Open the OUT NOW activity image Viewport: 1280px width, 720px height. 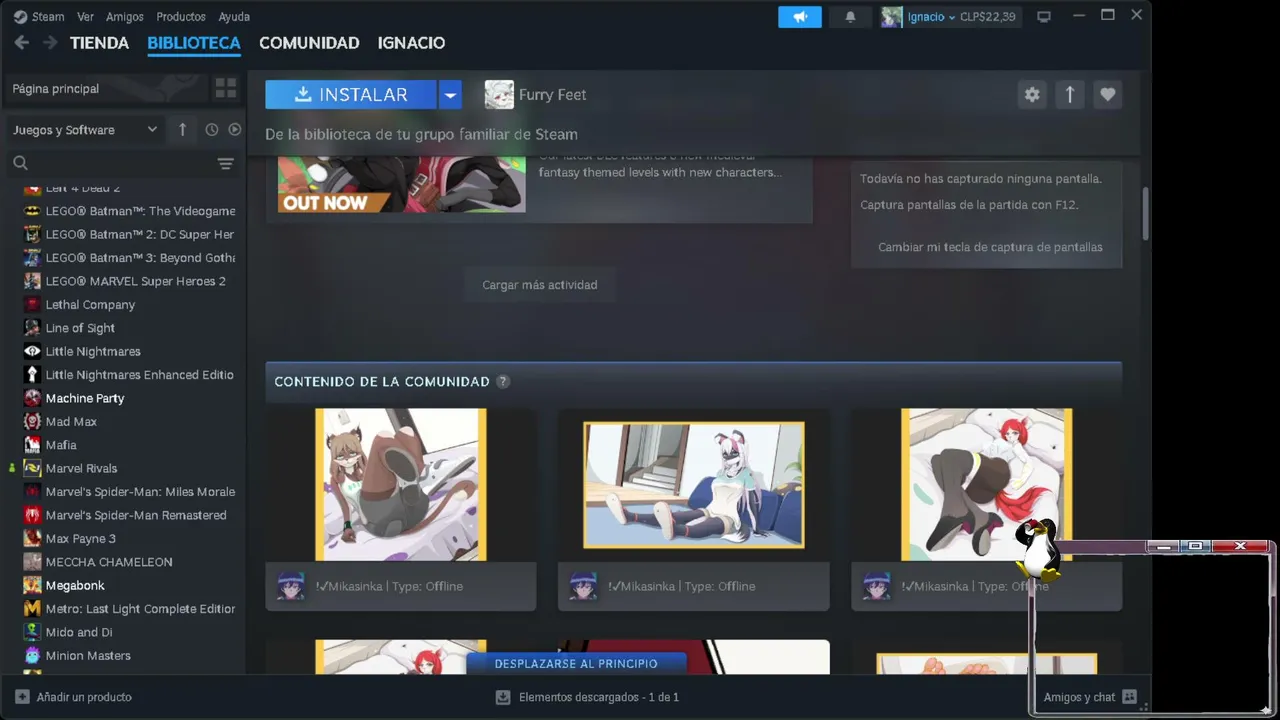[401, 185]
